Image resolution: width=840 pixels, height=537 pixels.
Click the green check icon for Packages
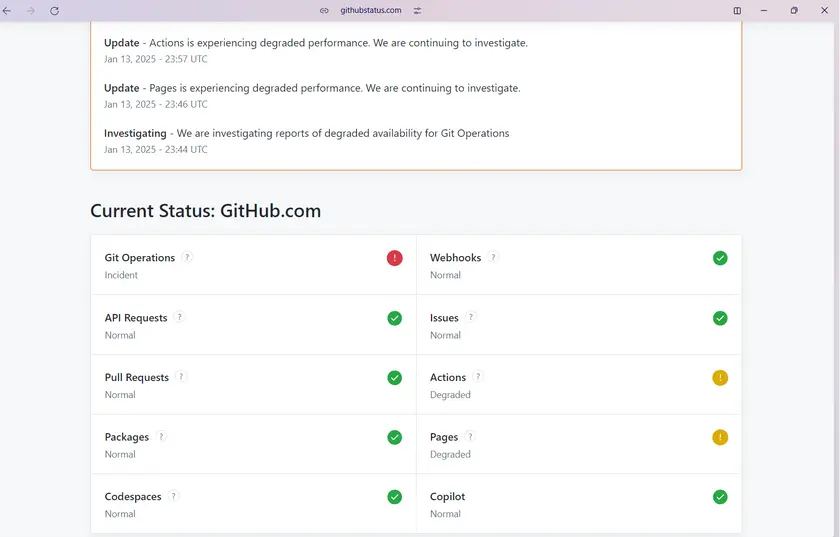(395, 437)
